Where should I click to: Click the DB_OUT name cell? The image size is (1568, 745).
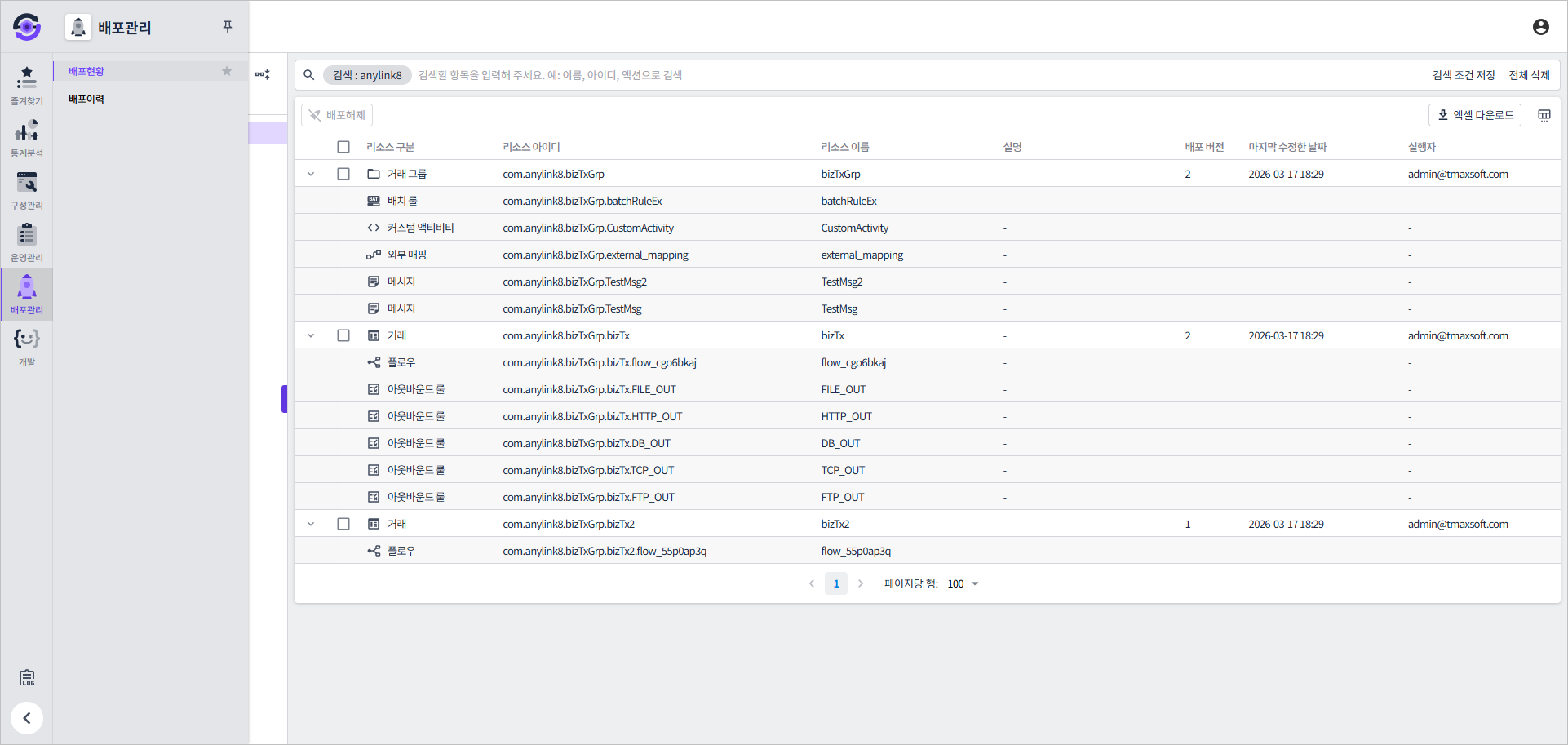(x=840, y=443)
